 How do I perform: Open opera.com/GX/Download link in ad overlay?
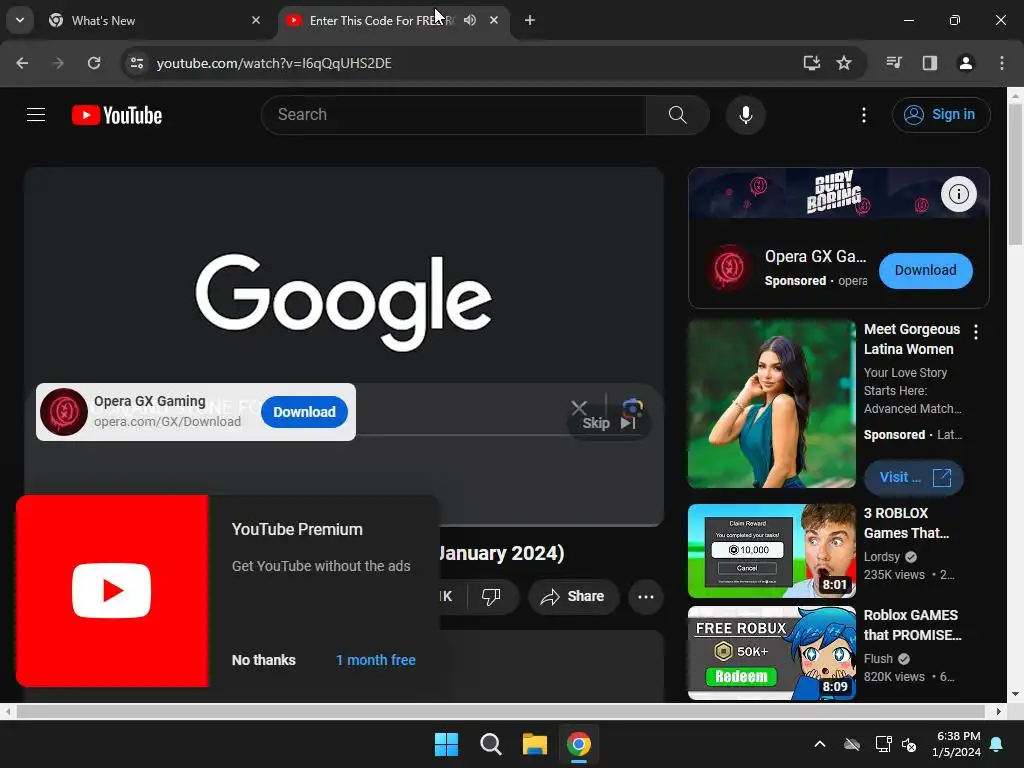pos(167,422)
